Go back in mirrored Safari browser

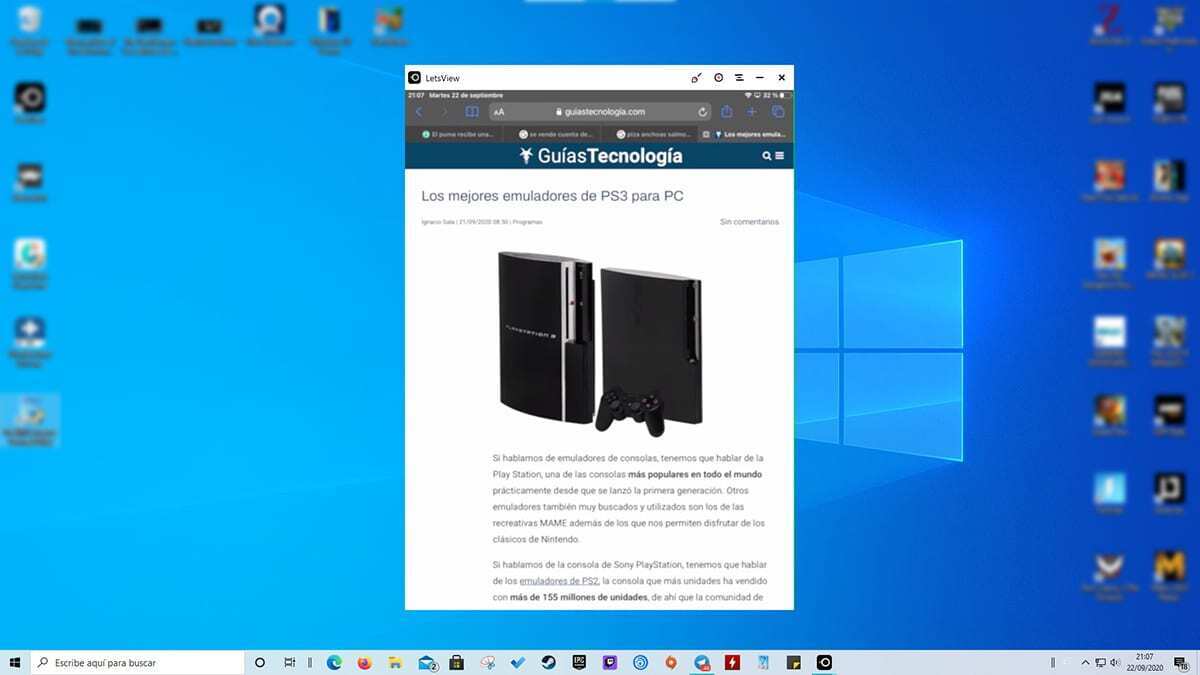419,112
